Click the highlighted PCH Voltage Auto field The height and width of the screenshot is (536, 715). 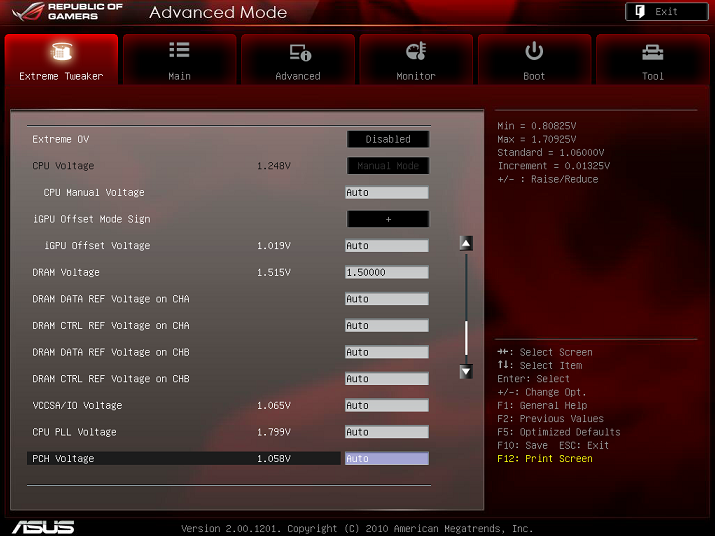387,458
